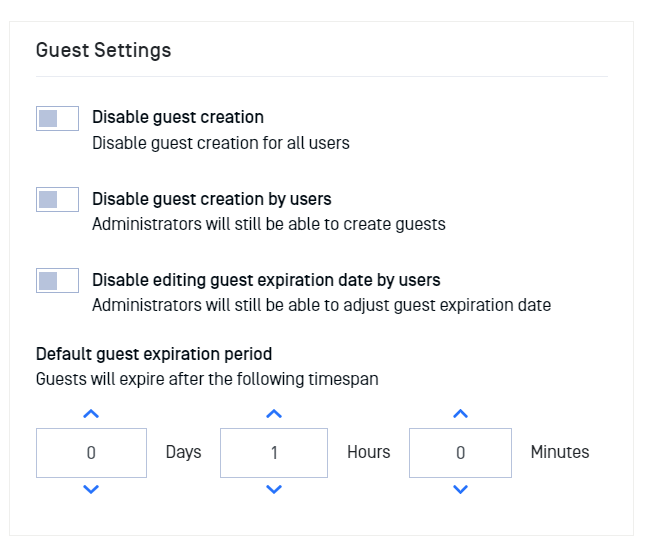Click 'Administrators will still be able to create guests' text
The image size is (647, 550).
point(269,224)
